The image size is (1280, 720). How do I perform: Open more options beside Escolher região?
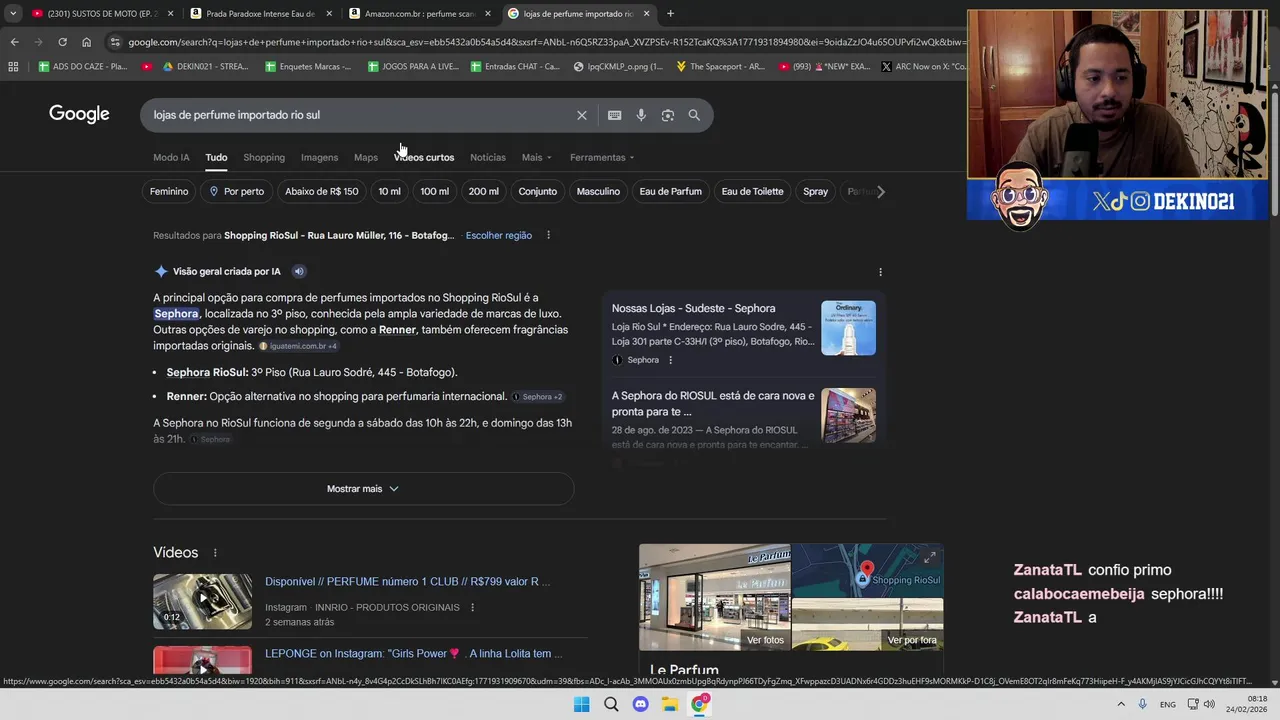pyautogui.click(x=548, y=235)
